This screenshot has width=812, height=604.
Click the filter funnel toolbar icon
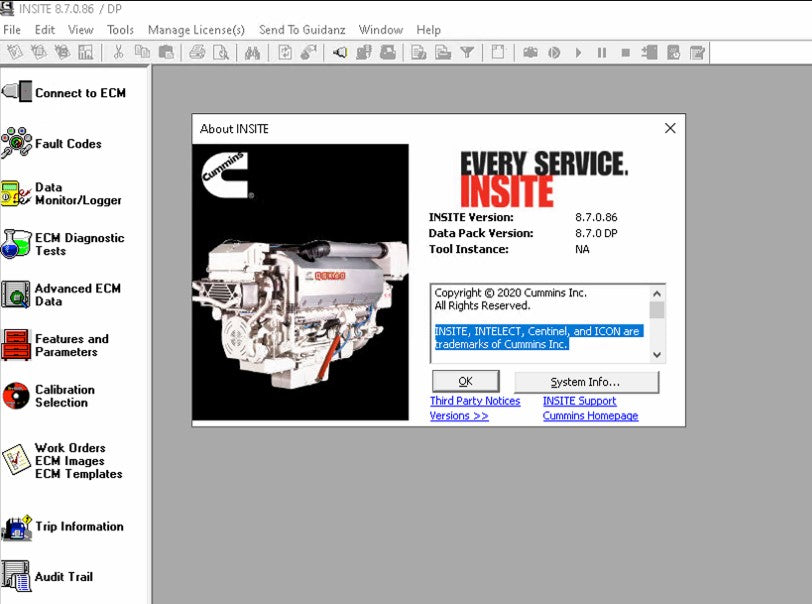click(466, 52)
